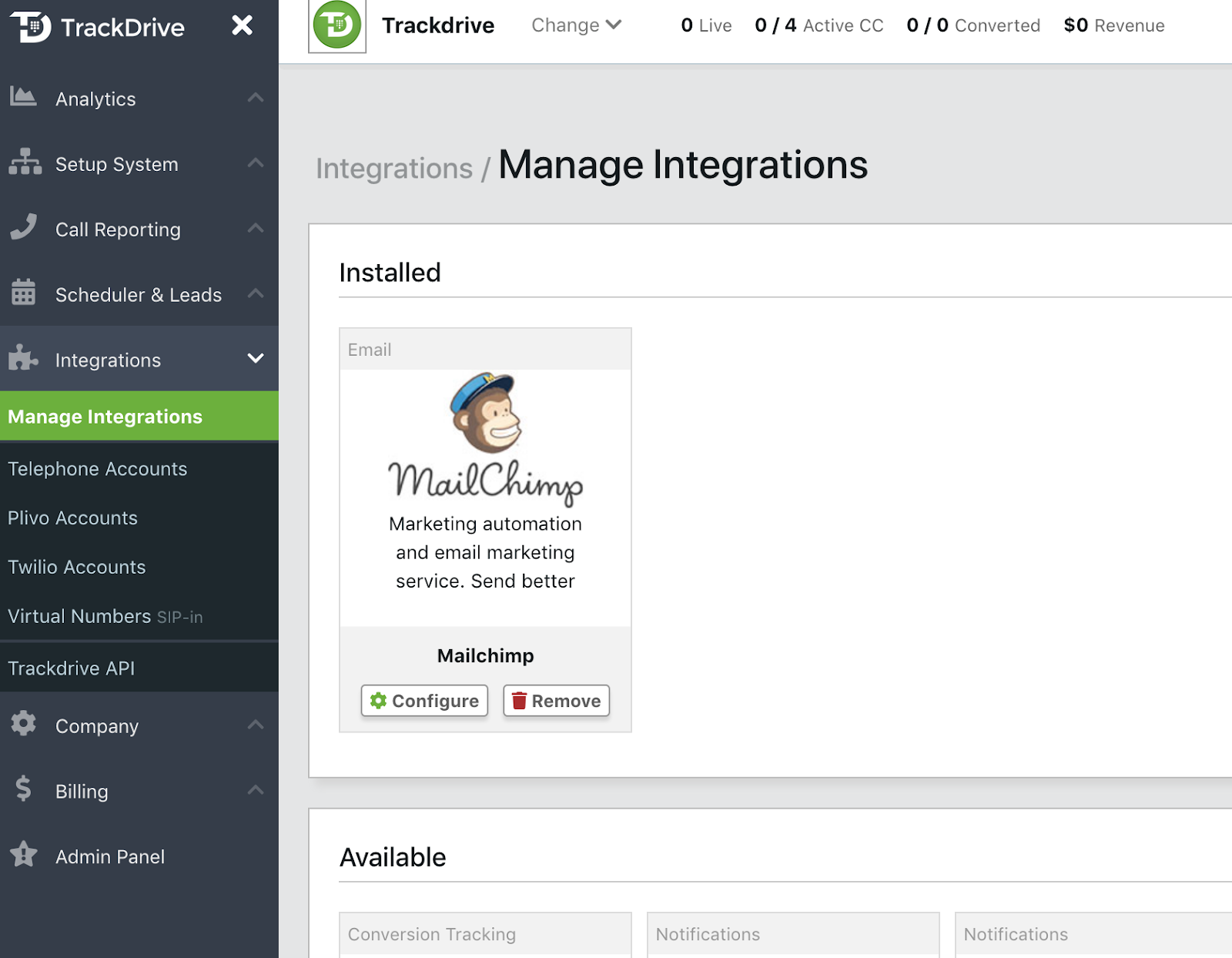Click the 0 / 4 Active CC stat

pyautogui.click(x=819, y=25)
